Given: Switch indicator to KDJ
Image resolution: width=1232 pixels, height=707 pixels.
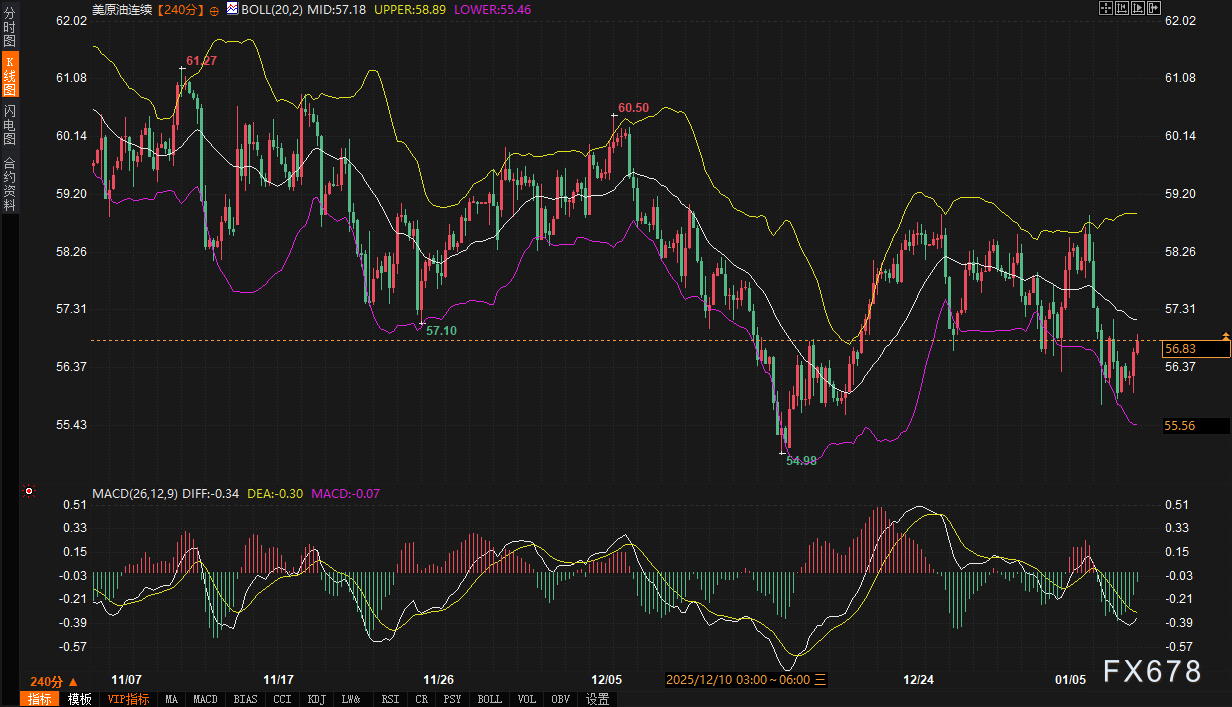Looking at the screenshot, I should [316, 699].
